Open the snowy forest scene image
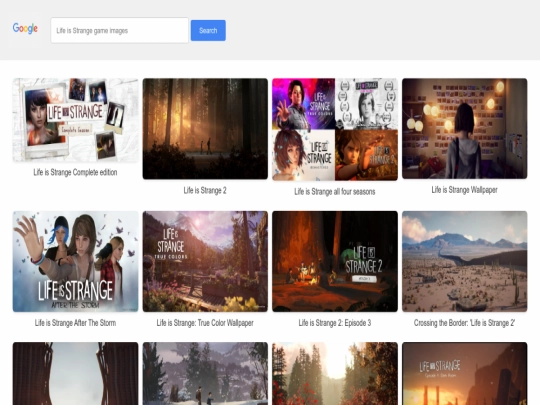 click(205, 373)
